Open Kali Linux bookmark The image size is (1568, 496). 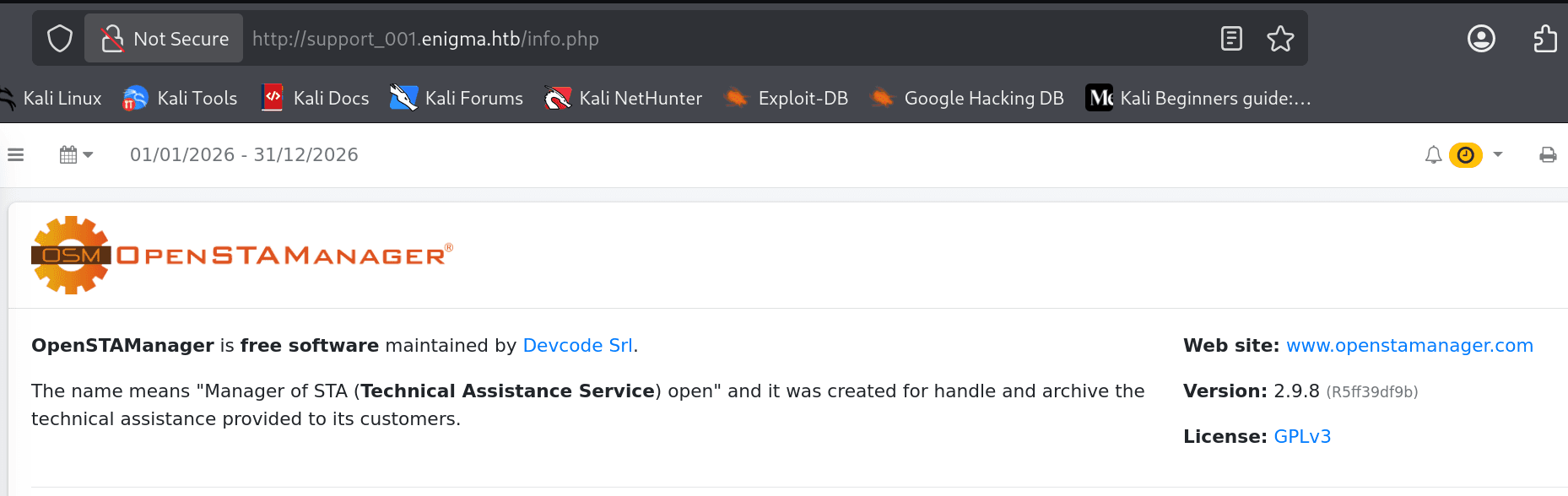(51, 99)
